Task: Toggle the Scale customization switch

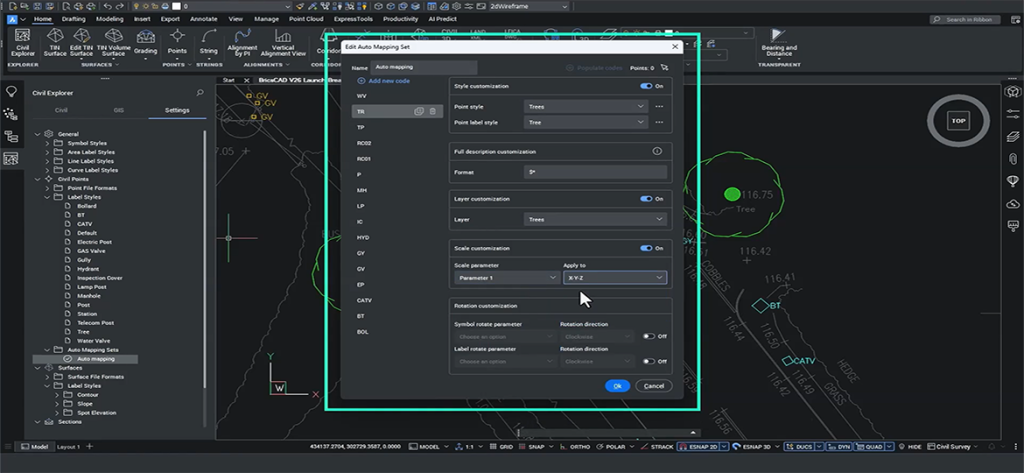Action: (x=646, y=248)
